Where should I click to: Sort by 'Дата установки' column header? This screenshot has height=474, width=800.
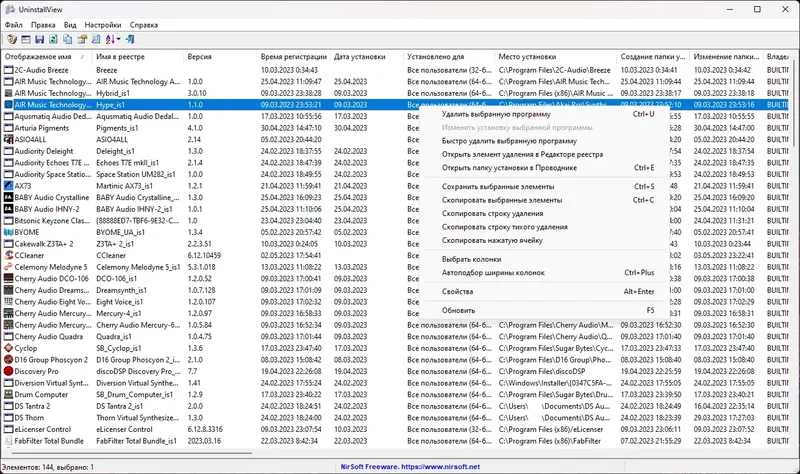pyautogui.click(x=366, y=57)
